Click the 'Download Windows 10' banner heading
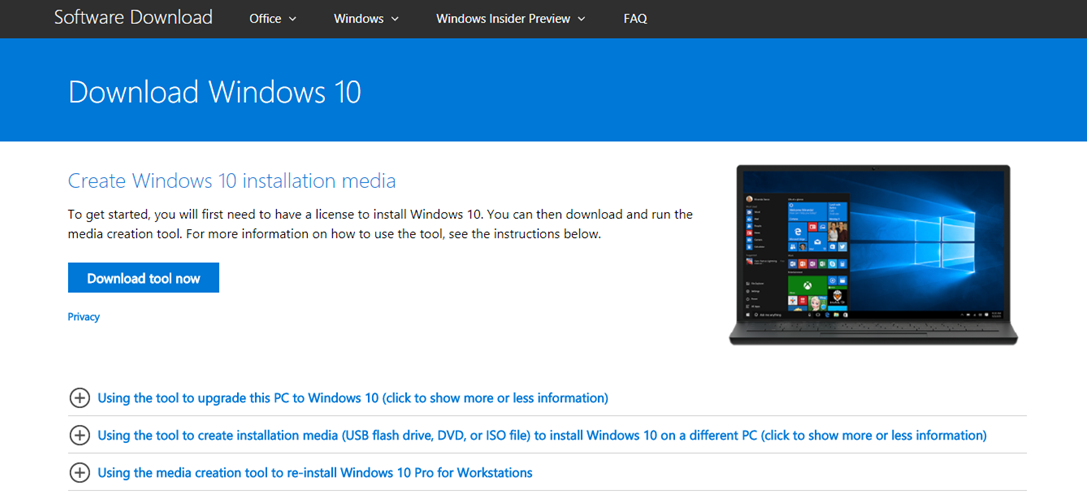Viewport: 1087px width, 496px height. click(x=214, y=92)
